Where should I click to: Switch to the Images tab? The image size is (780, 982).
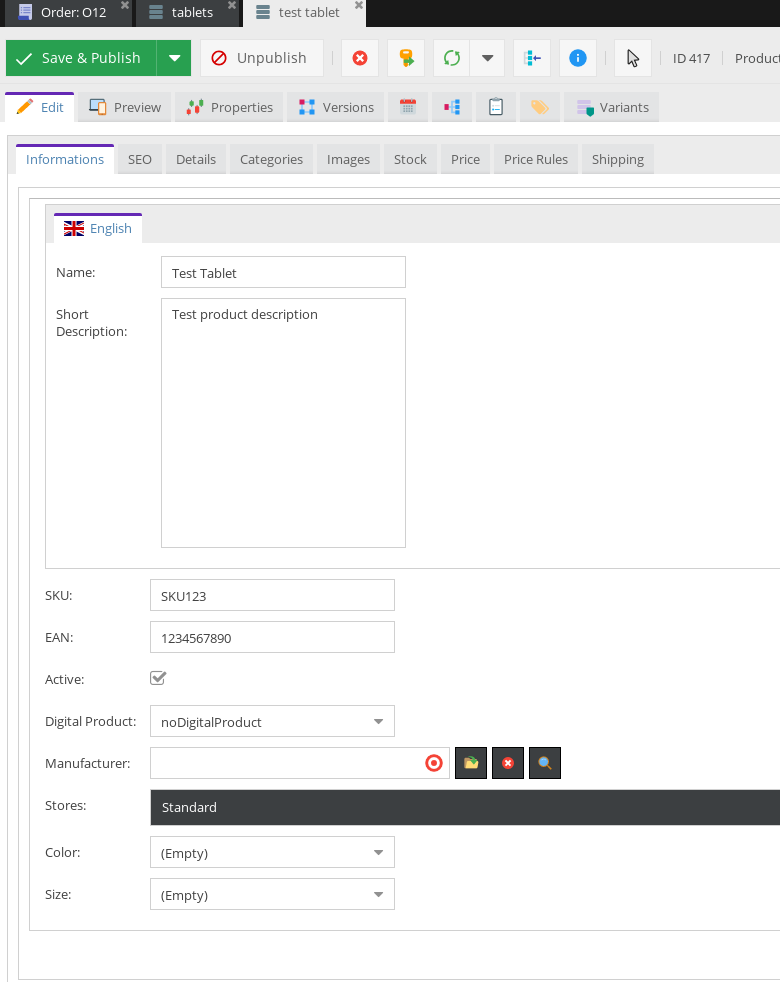348,159
